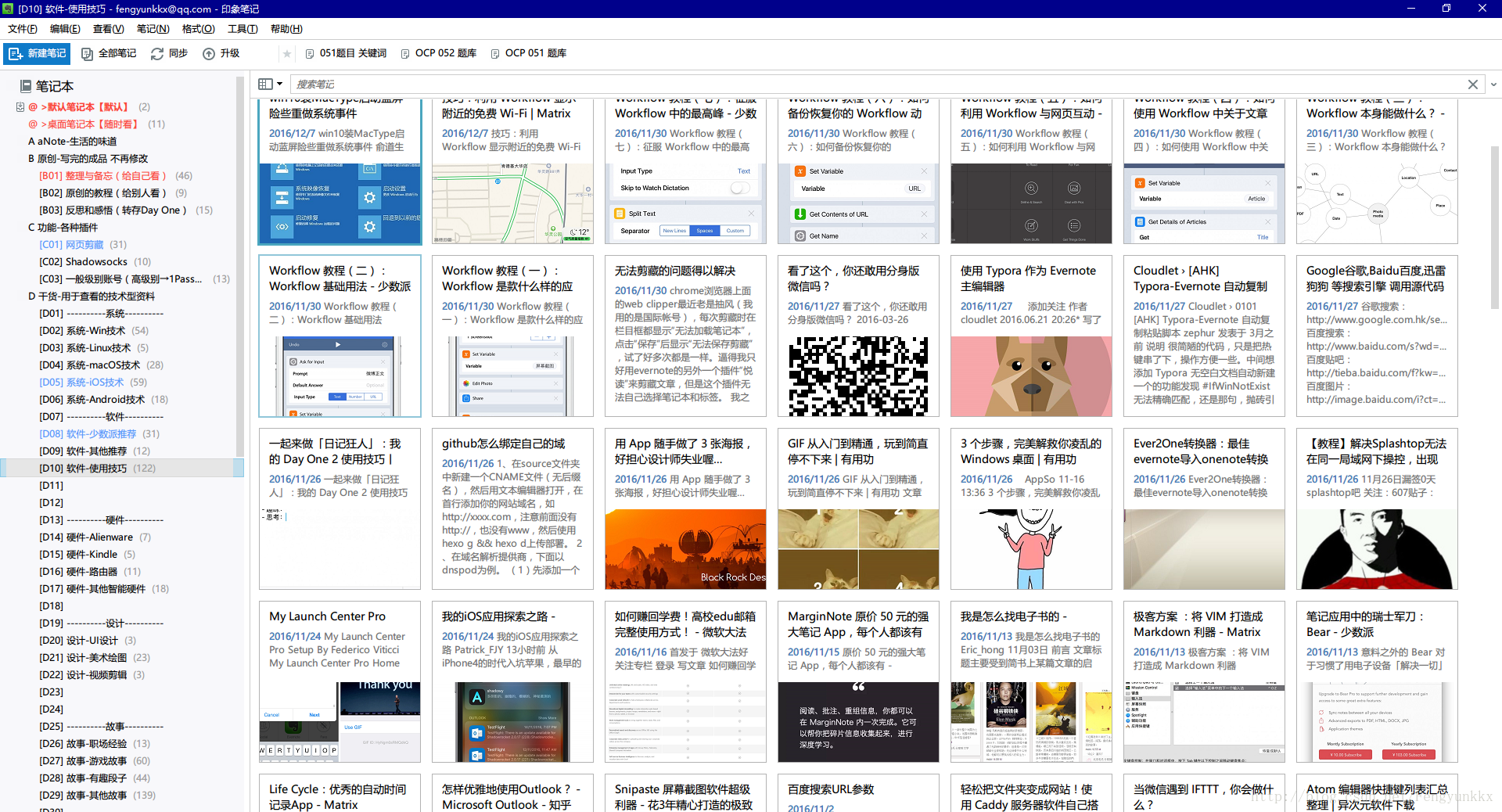Open note Google谷歌,Baidu百度 搜索引擎源代码
This screenshot has width=1502, height=812.
(1377, 336)
